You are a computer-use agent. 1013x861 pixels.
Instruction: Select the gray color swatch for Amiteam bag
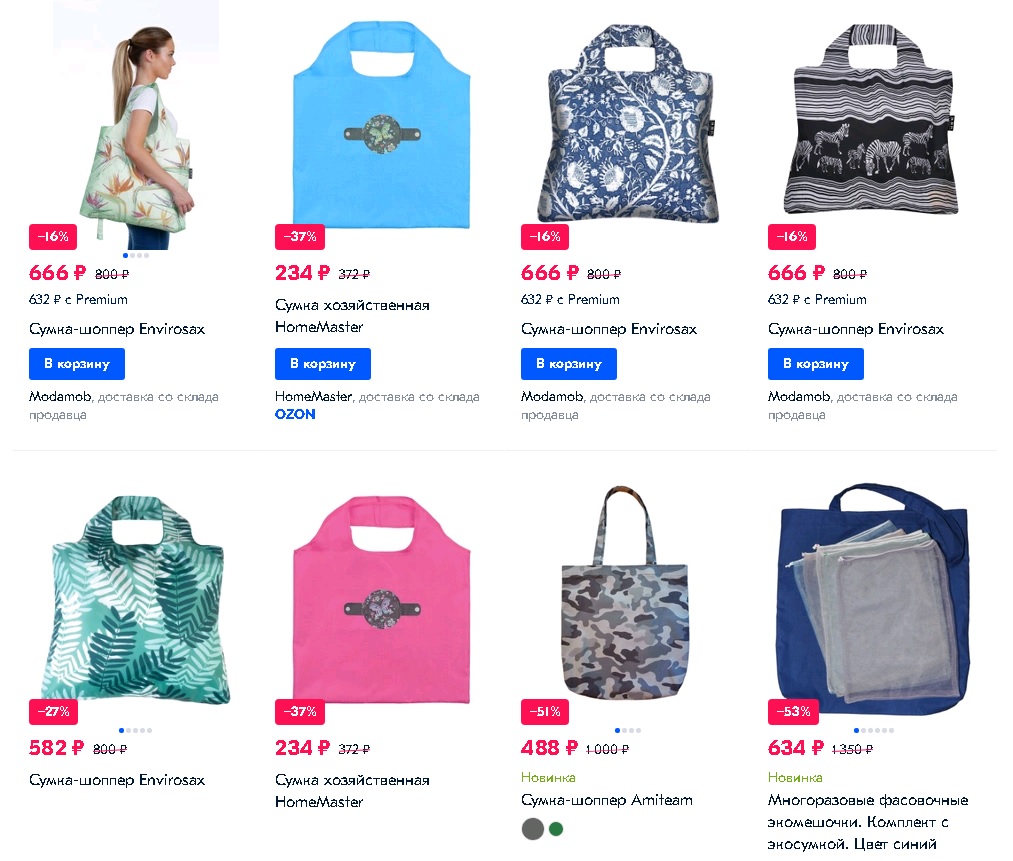coord(532,829)
